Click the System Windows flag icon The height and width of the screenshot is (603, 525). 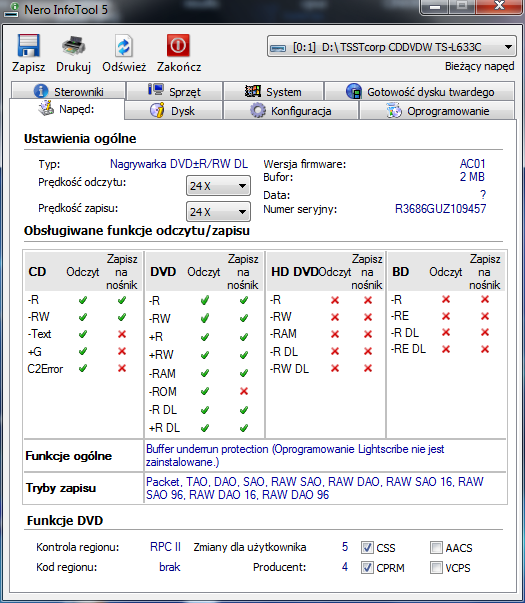253,91
